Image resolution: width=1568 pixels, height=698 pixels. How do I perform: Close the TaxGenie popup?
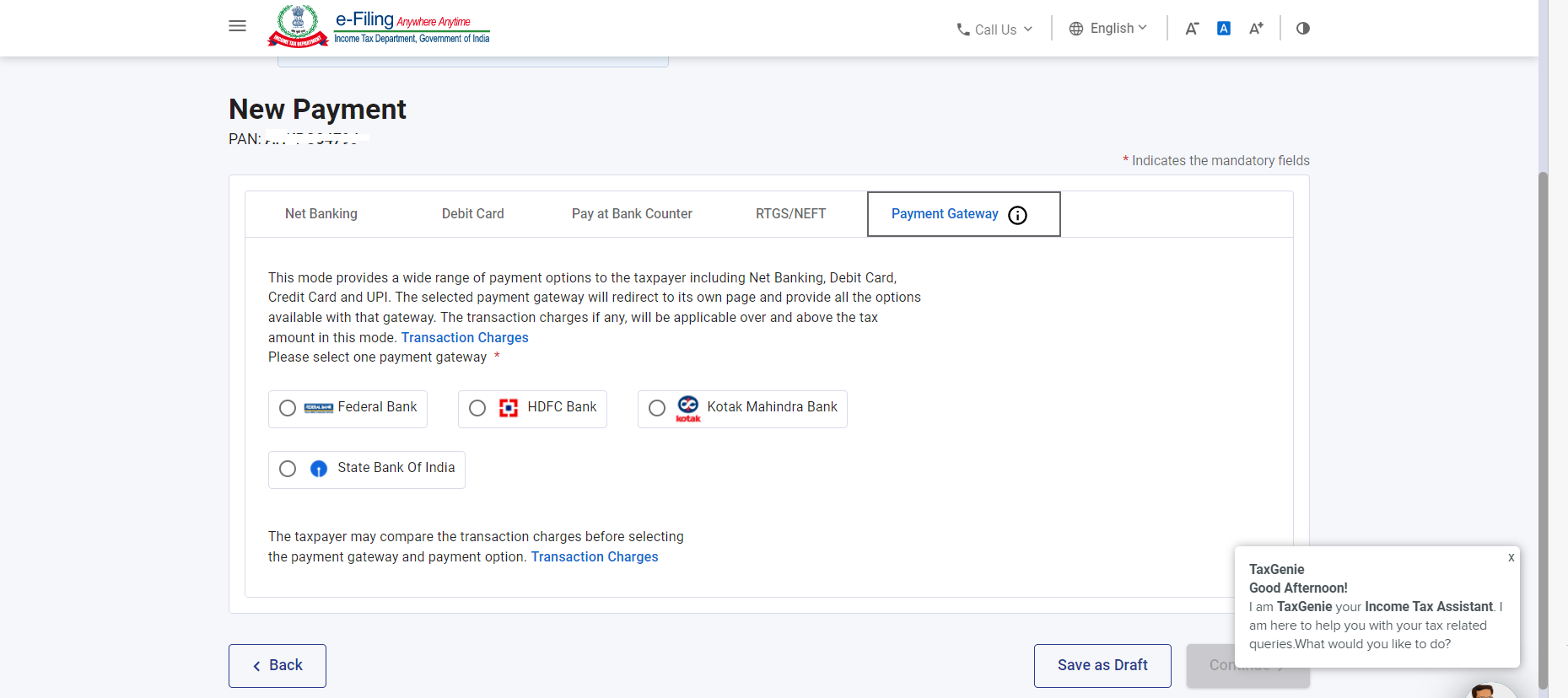(x=1511, y=558)
